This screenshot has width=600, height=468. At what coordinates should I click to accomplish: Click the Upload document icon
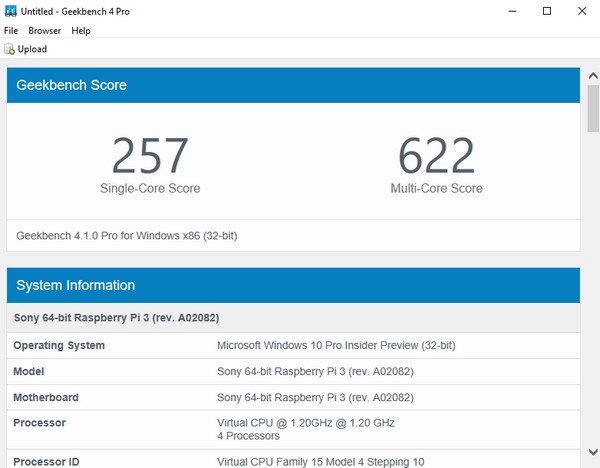(9, 49)
